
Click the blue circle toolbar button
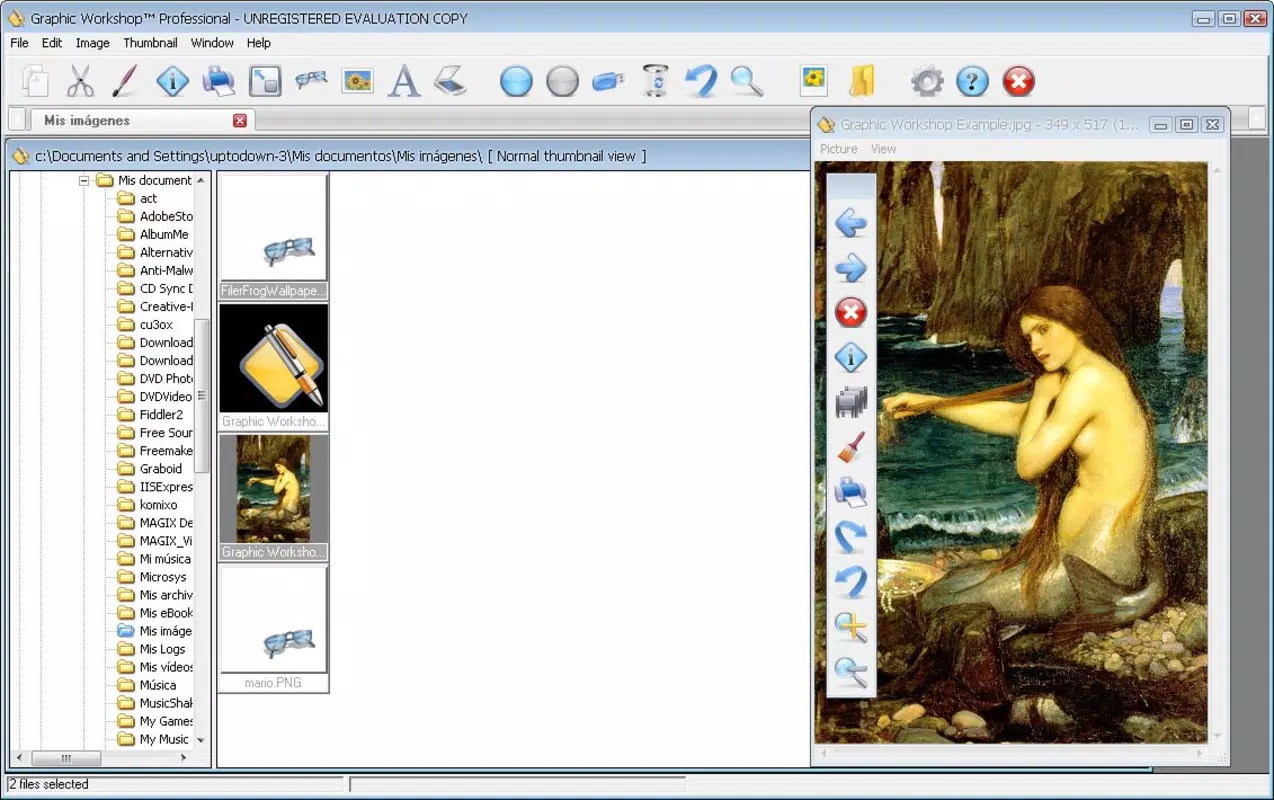click(x=516, y=81)
